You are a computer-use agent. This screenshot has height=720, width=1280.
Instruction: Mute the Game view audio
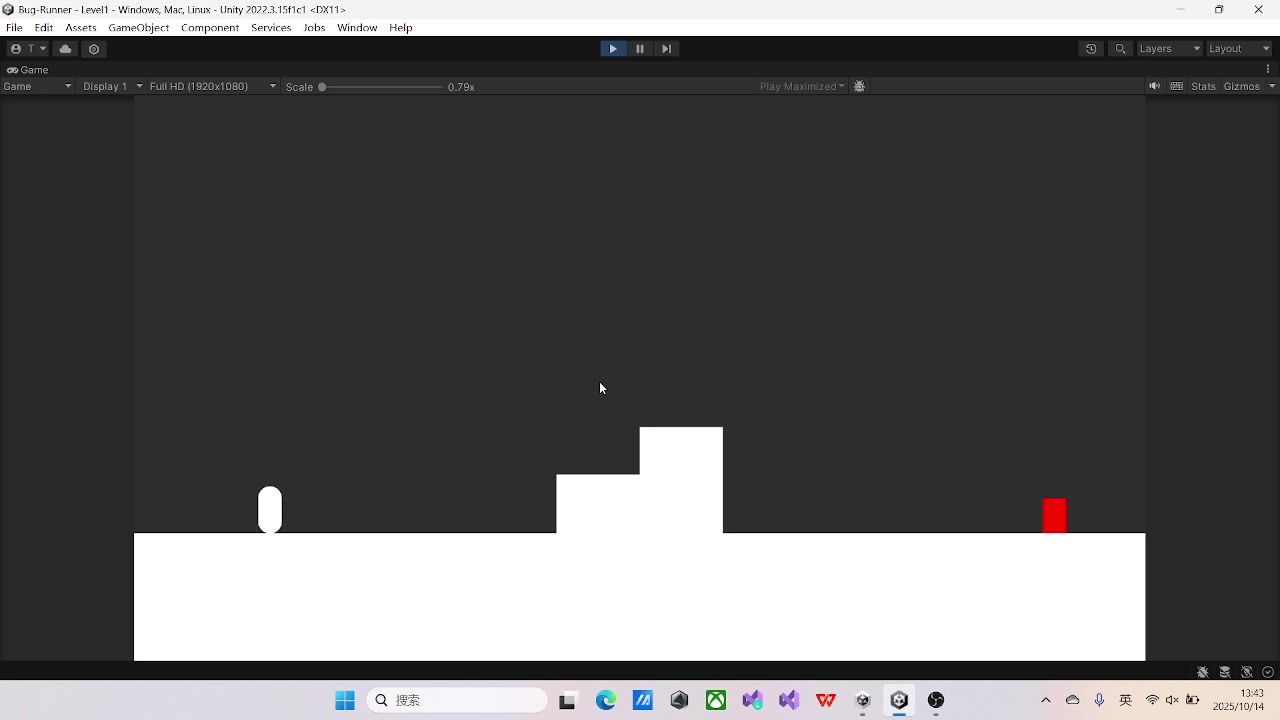point(1154,87)
